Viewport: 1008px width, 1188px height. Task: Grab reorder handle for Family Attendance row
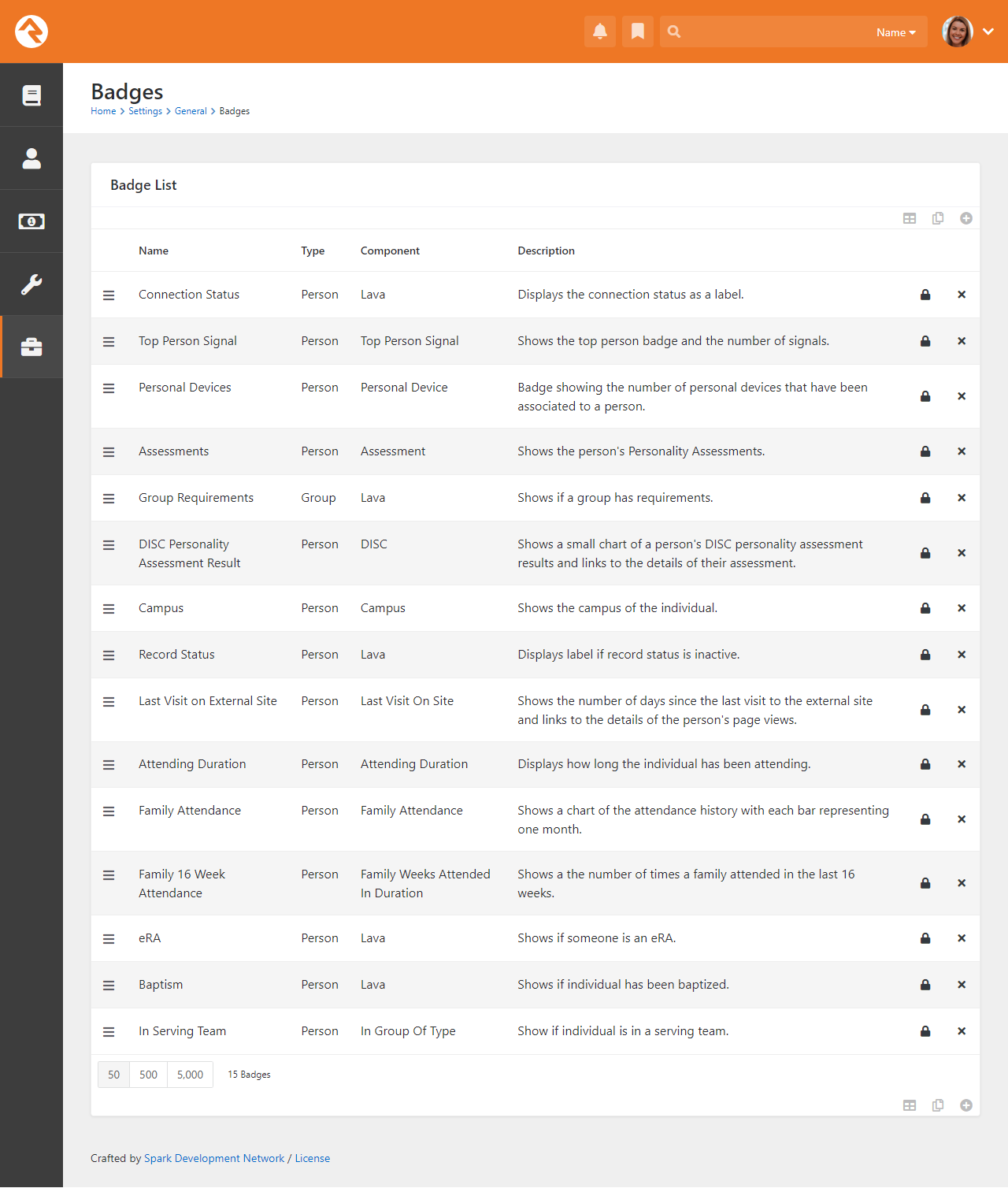click(109, 811)
